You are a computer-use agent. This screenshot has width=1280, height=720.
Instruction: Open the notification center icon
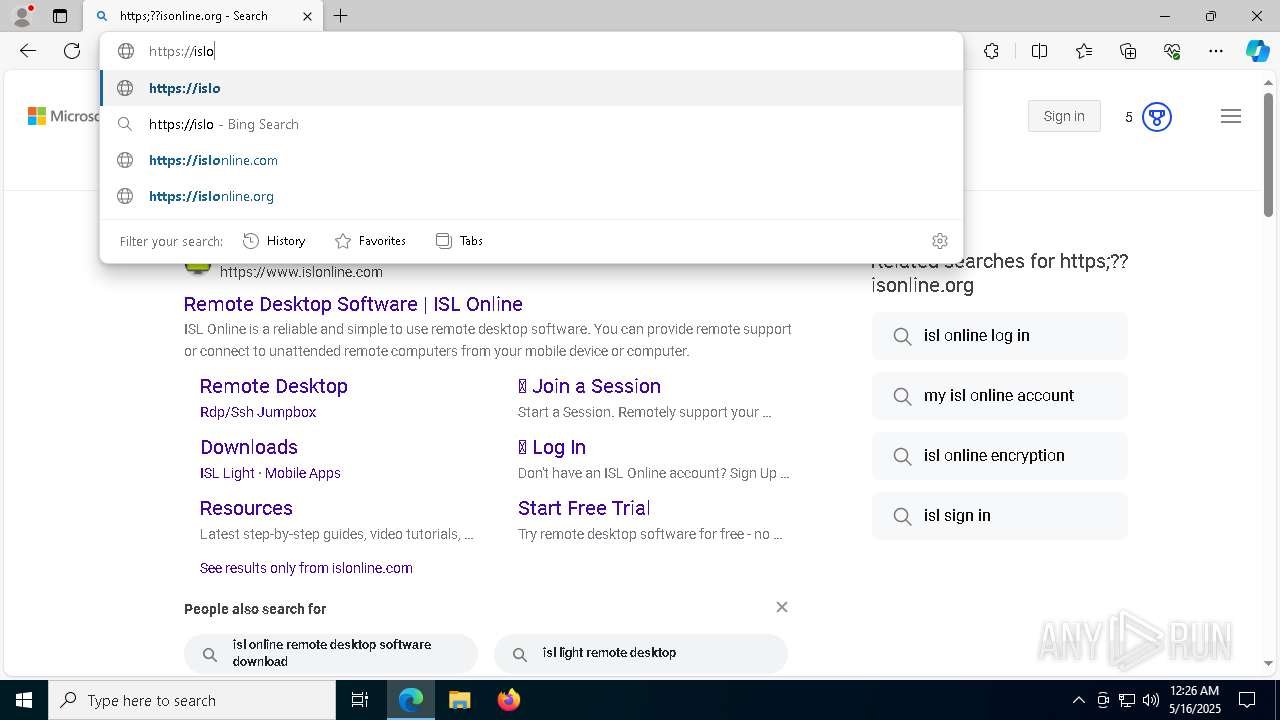pos(1247,700)
